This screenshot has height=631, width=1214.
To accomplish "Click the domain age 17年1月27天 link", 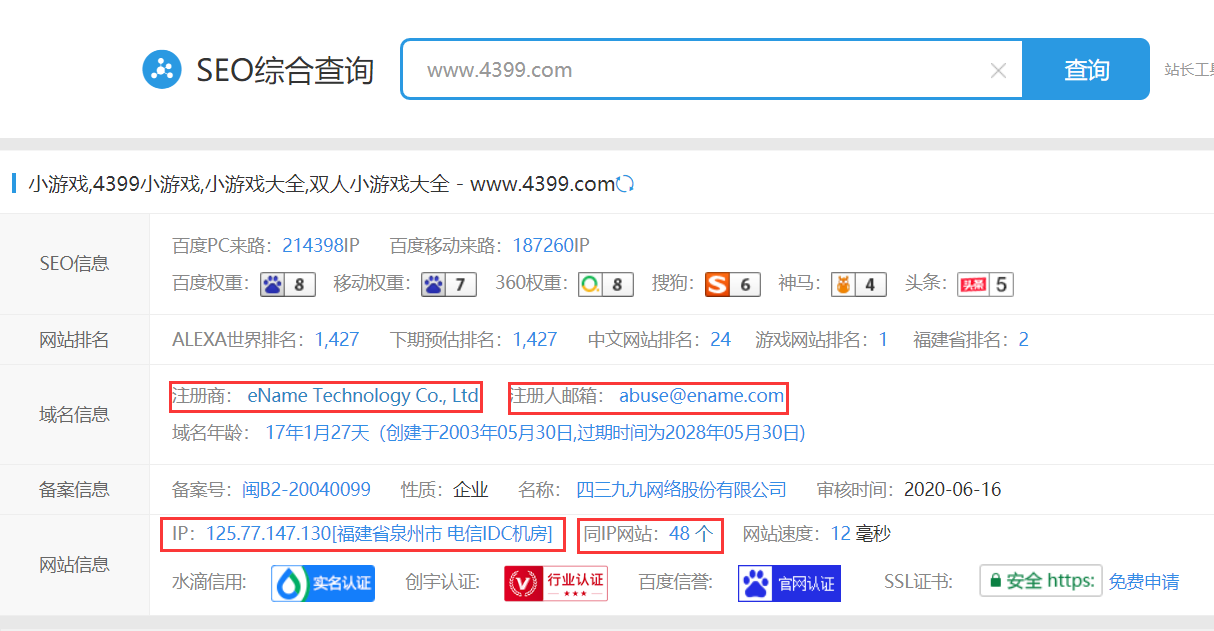I will tap(535, 433).
